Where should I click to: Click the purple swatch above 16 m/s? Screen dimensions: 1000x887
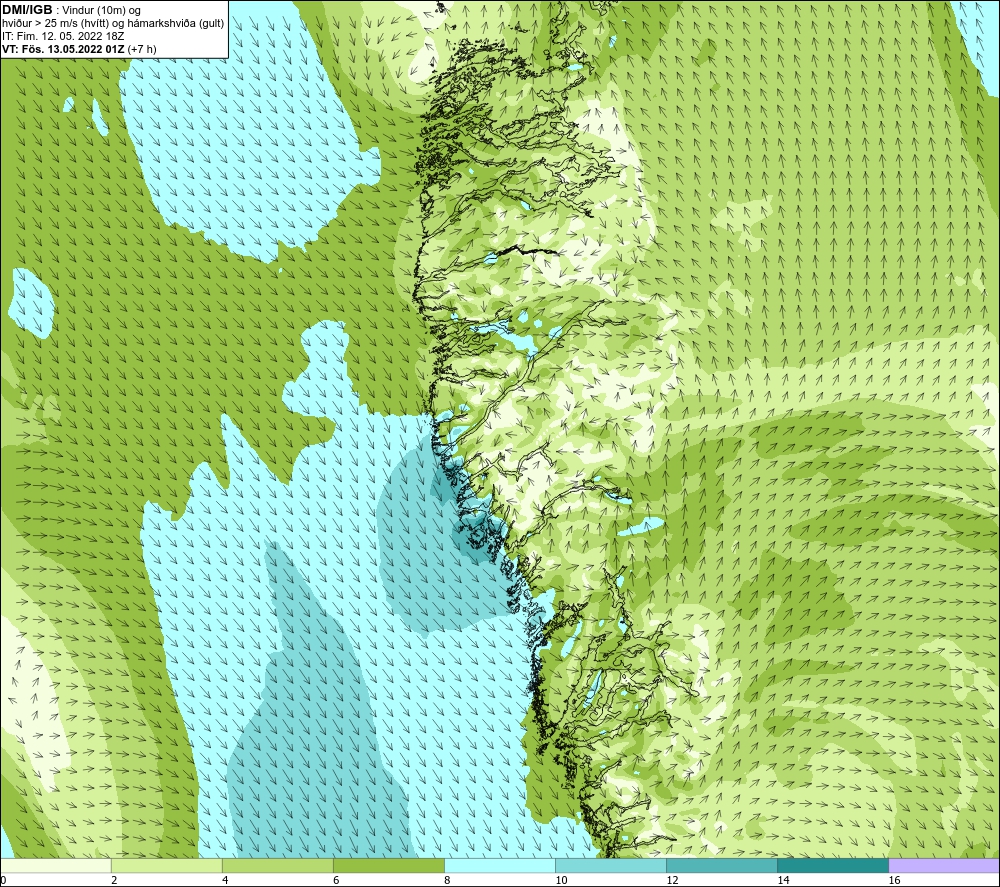click(x=944, y=865)
